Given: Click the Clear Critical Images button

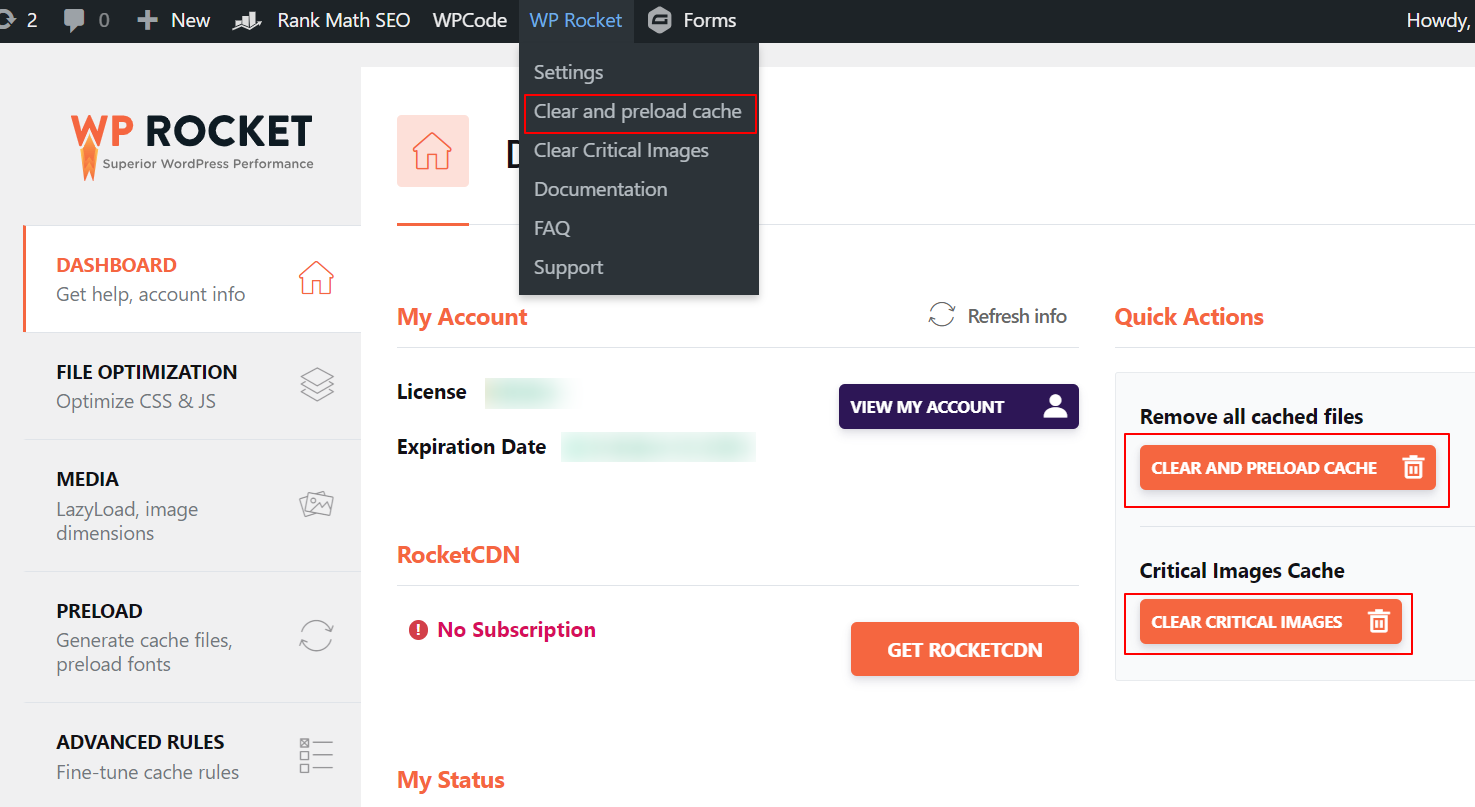Looking at the screenshot, I should [x=1271, y=621].
